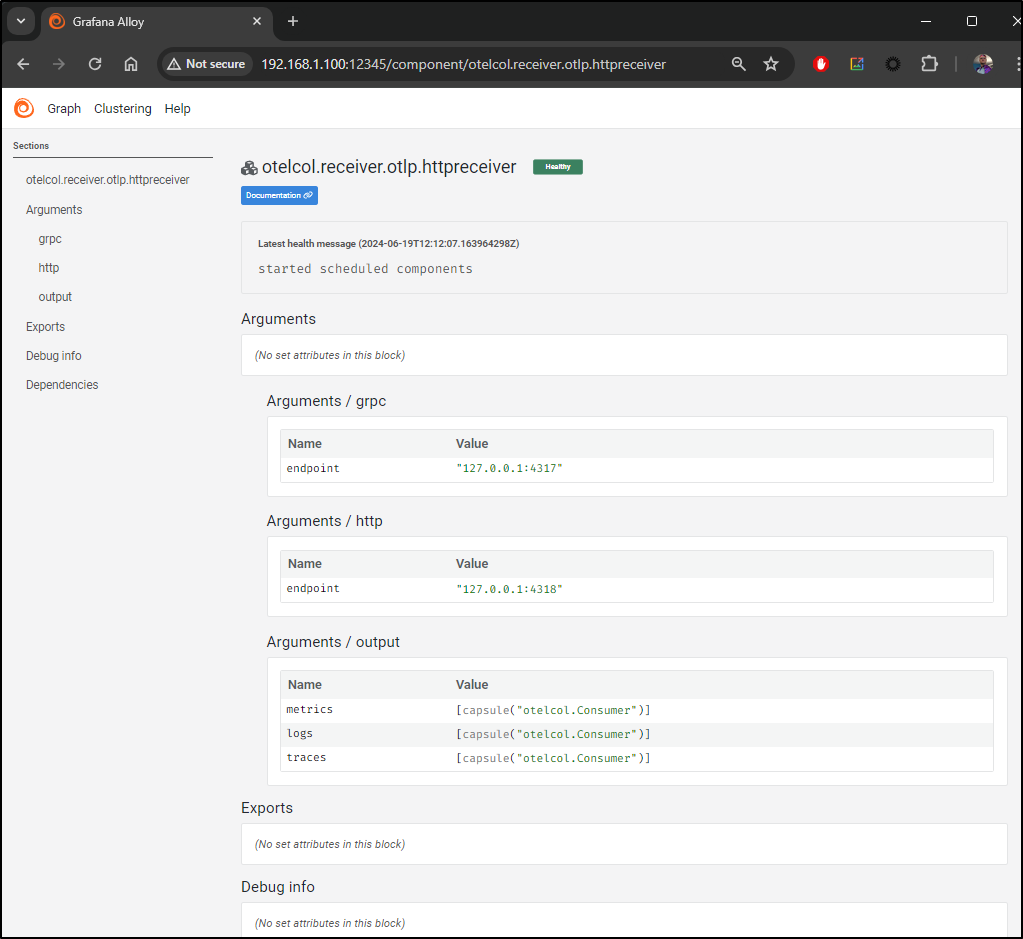Click the traces row capsule value
Image resolution: width=1023 pixels, height=939 pixels.
553,758
